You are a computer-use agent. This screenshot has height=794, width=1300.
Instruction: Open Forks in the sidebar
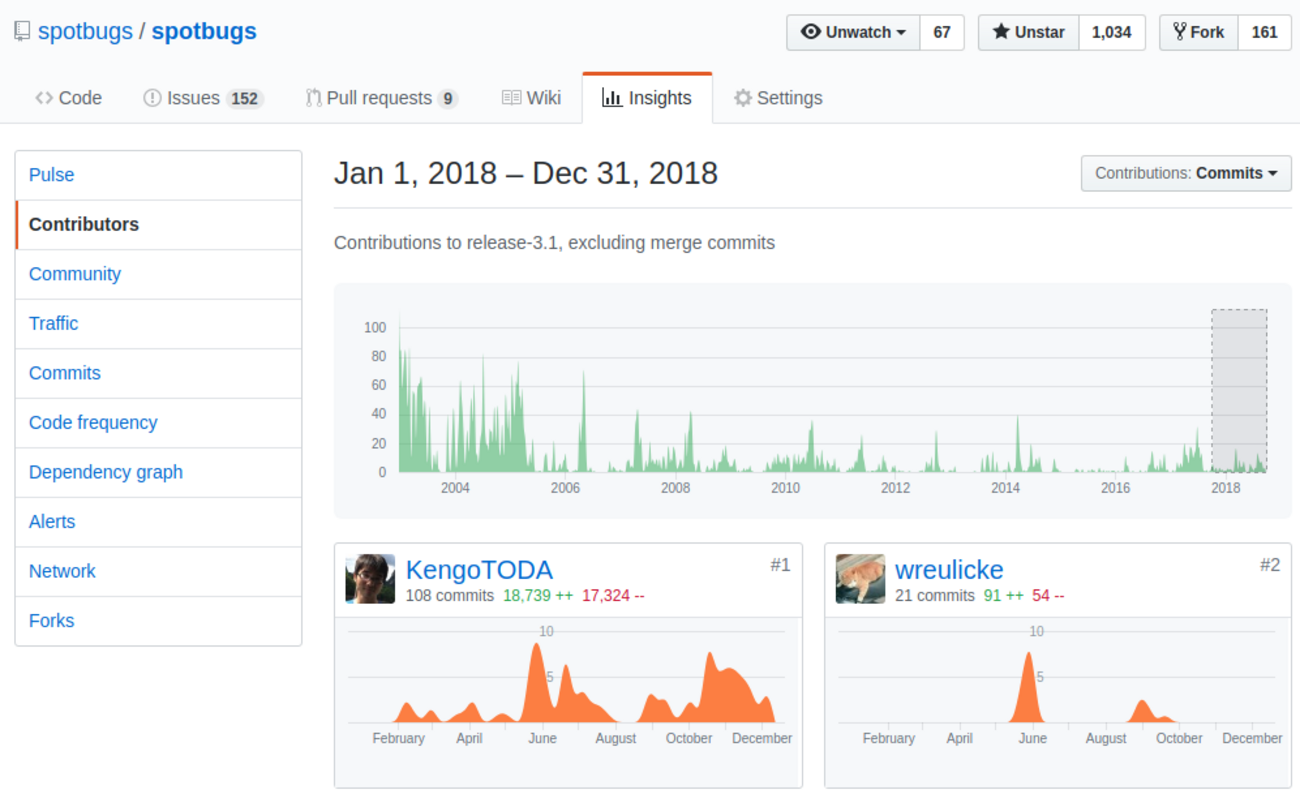click(158, 621)
